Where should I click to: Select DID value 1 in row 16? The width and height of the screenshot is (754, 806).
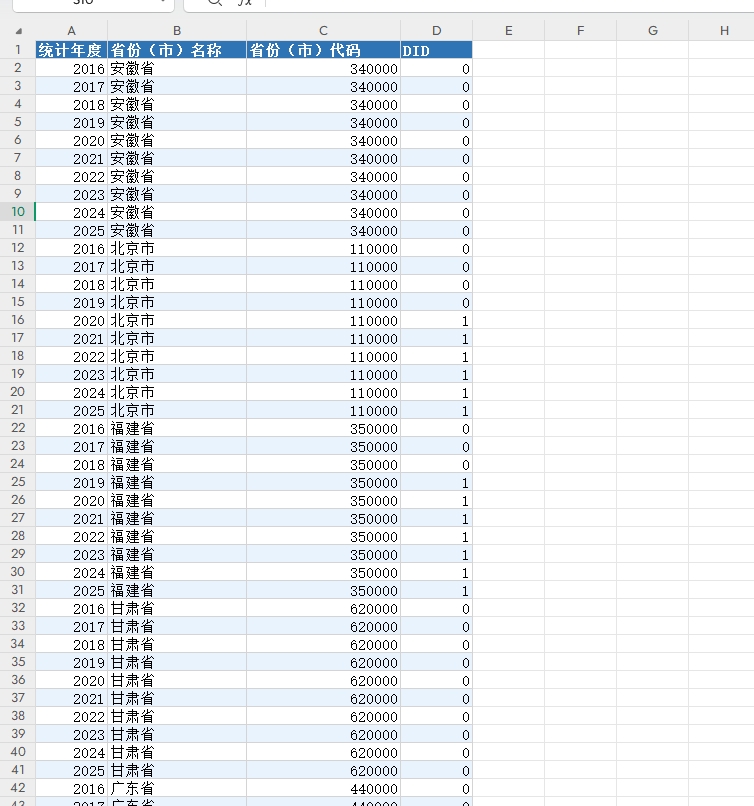pyautogui.click(x=436, y=320)
